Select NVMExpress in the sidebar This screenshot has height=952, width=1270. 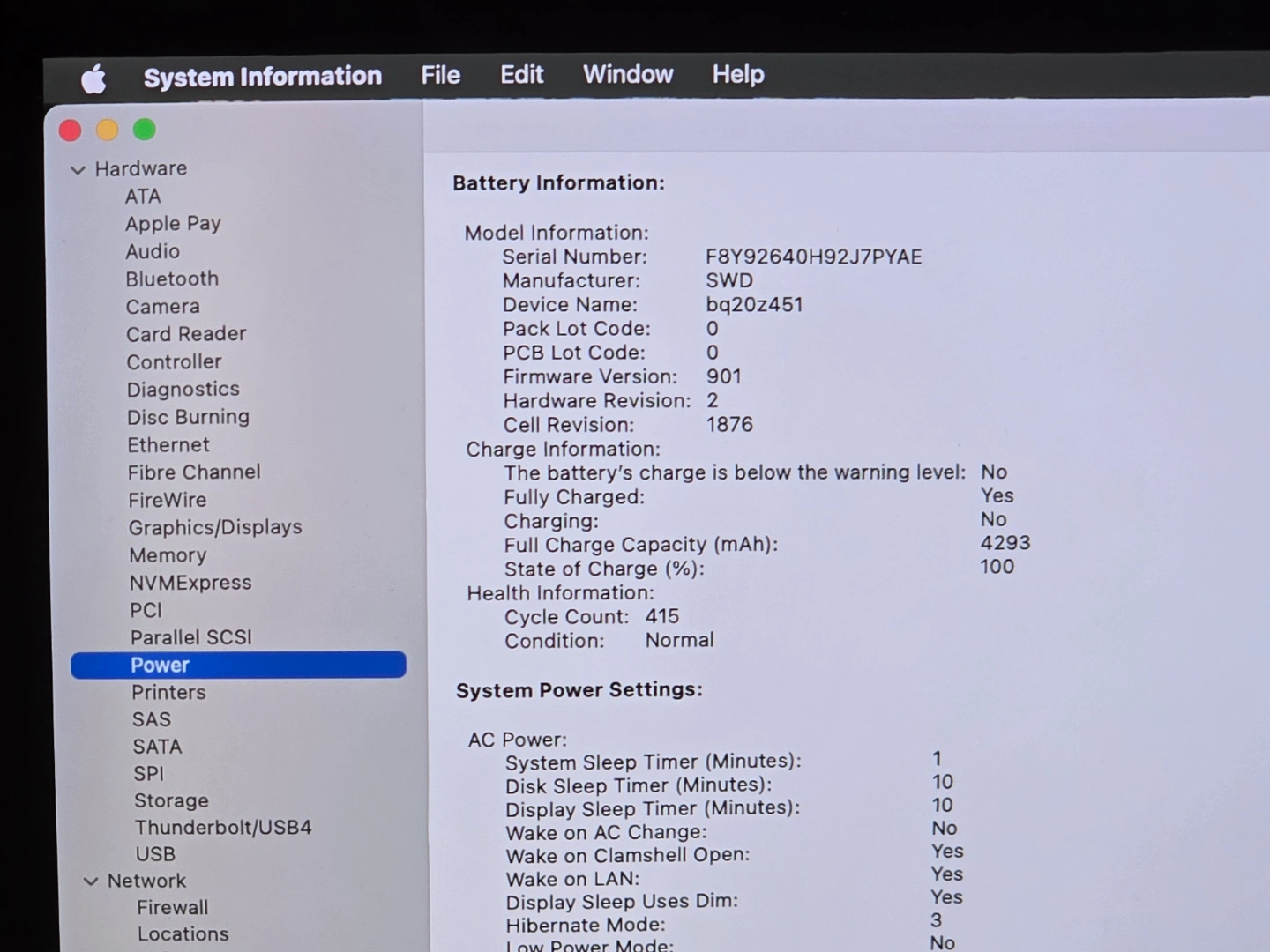point(190,583)
